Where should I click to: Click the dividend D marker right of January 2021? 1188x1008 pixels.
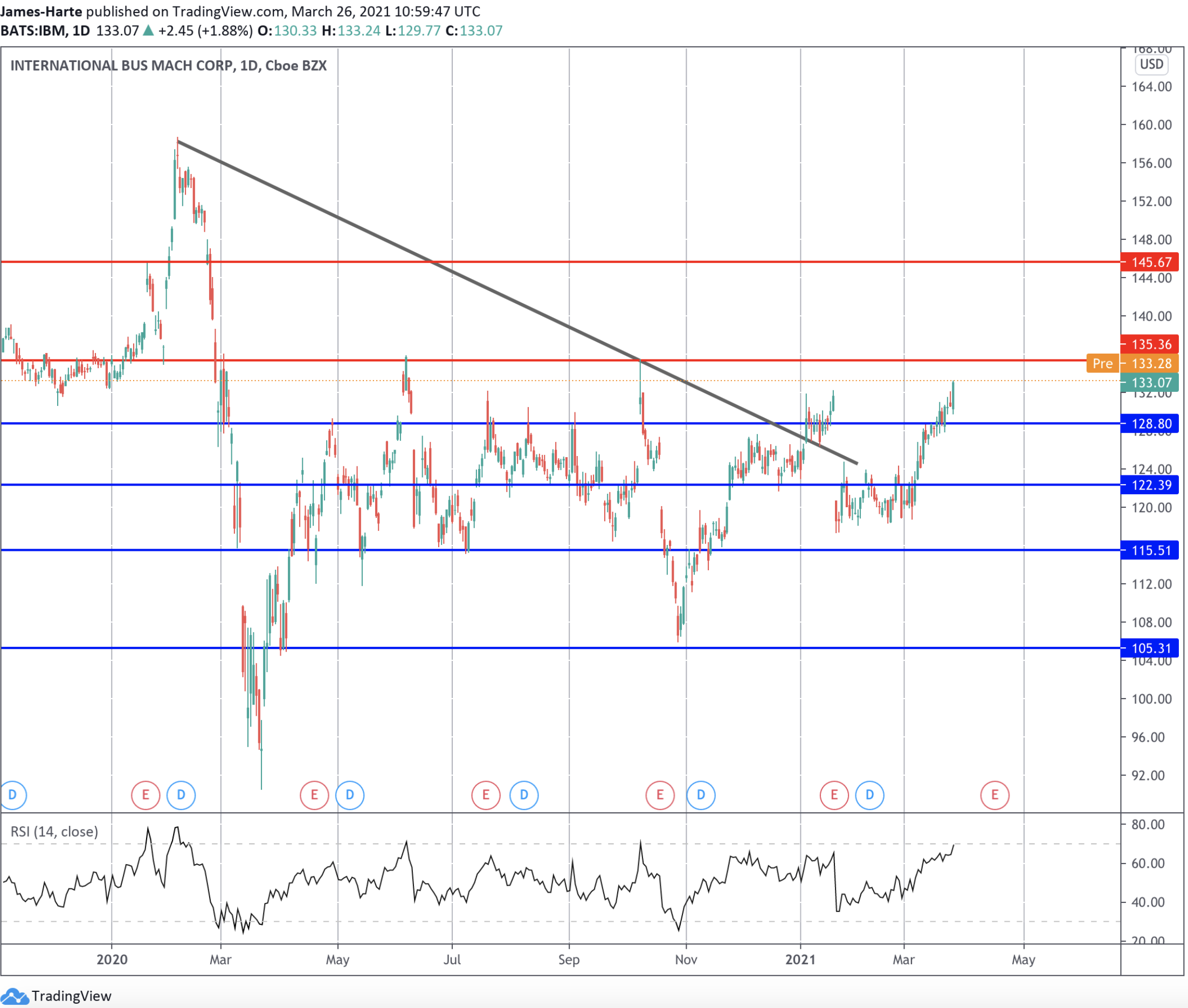869,795
